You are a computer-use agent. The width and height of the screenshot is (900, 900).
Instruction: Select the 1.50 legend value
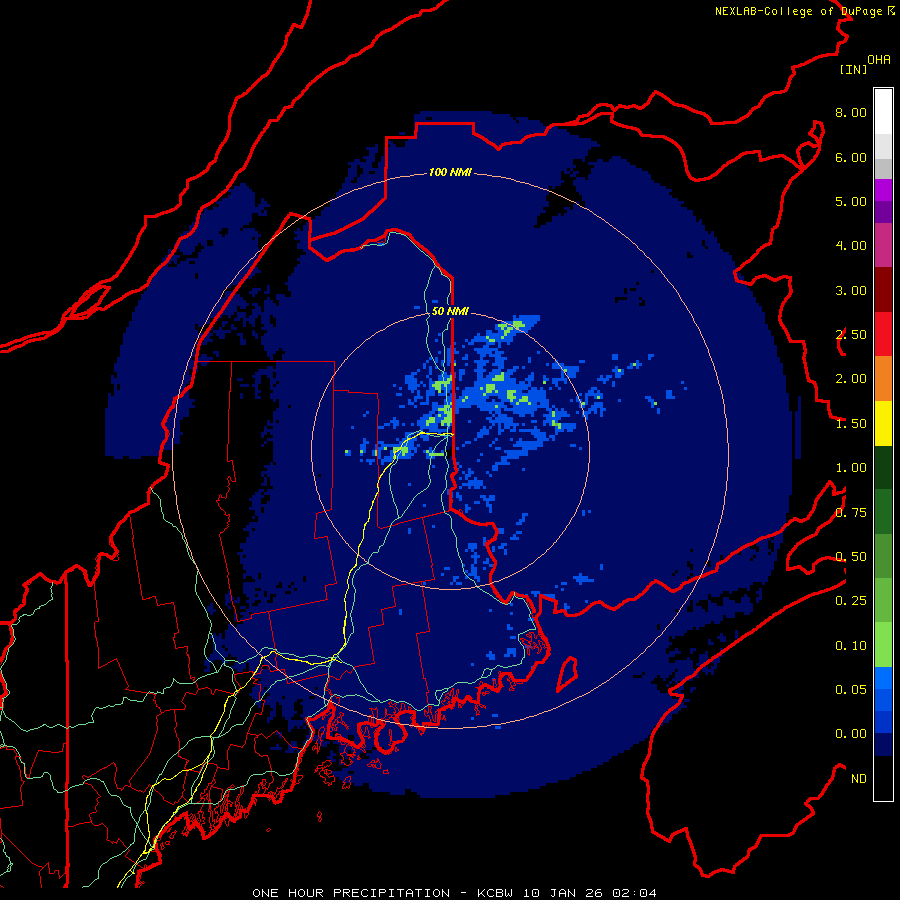[851, 424]
